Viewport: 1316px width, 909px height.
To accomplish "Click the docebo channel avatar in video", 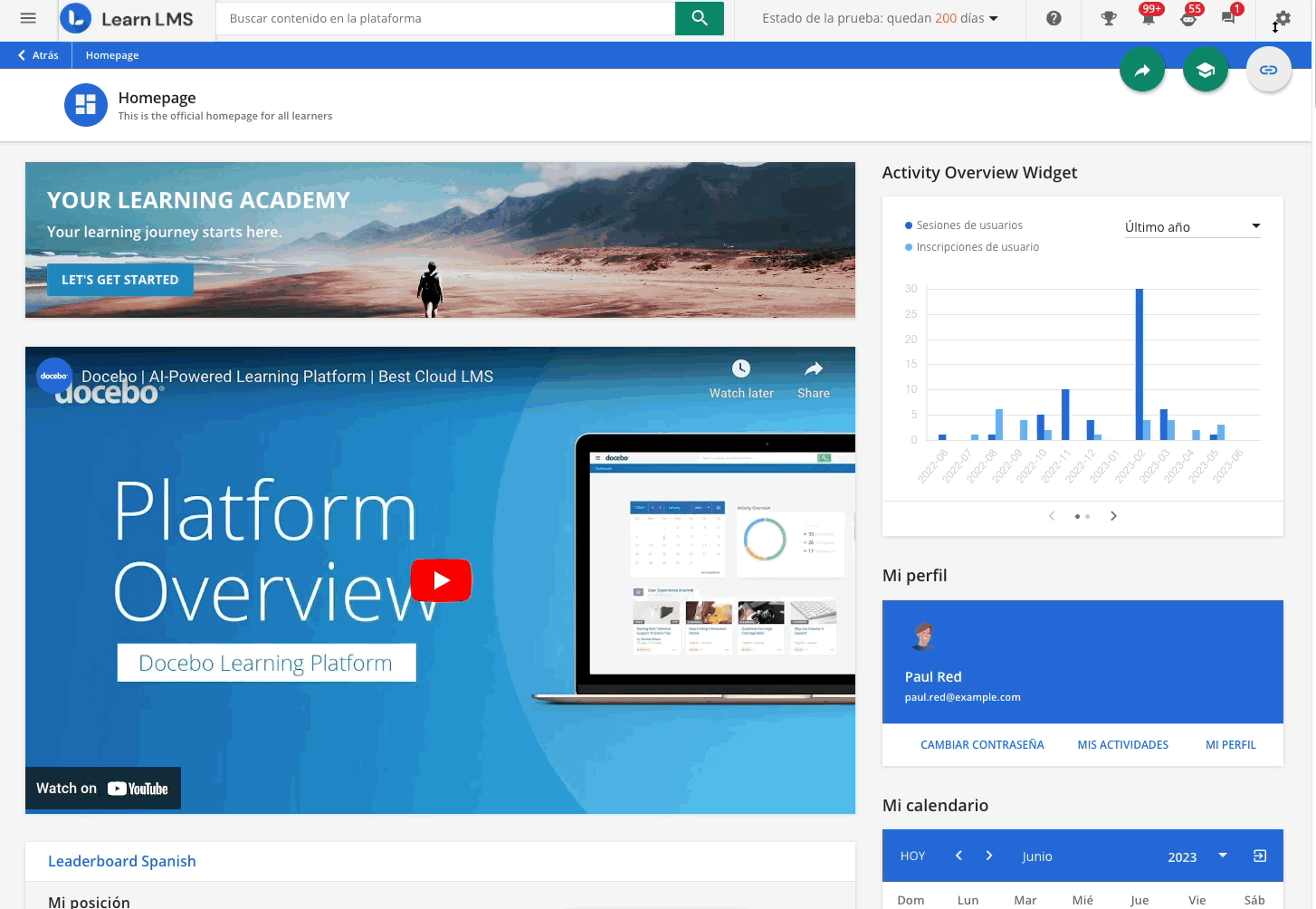I will click(x=54, y=376).
